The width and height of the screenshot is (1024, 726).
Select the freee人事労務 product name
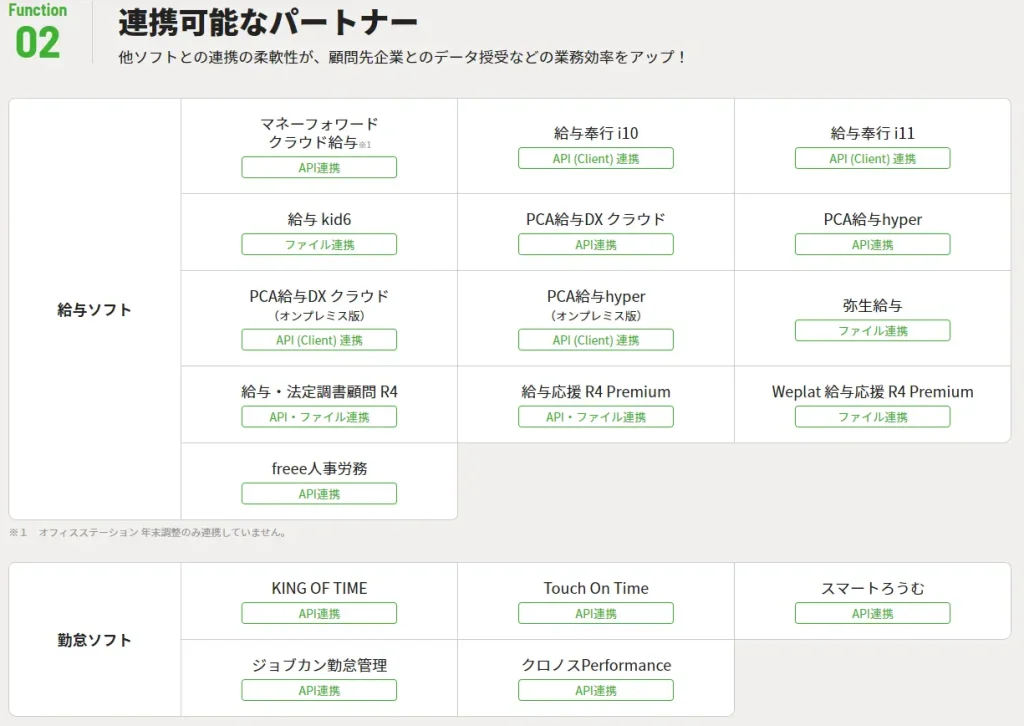(x=319, y=468)
